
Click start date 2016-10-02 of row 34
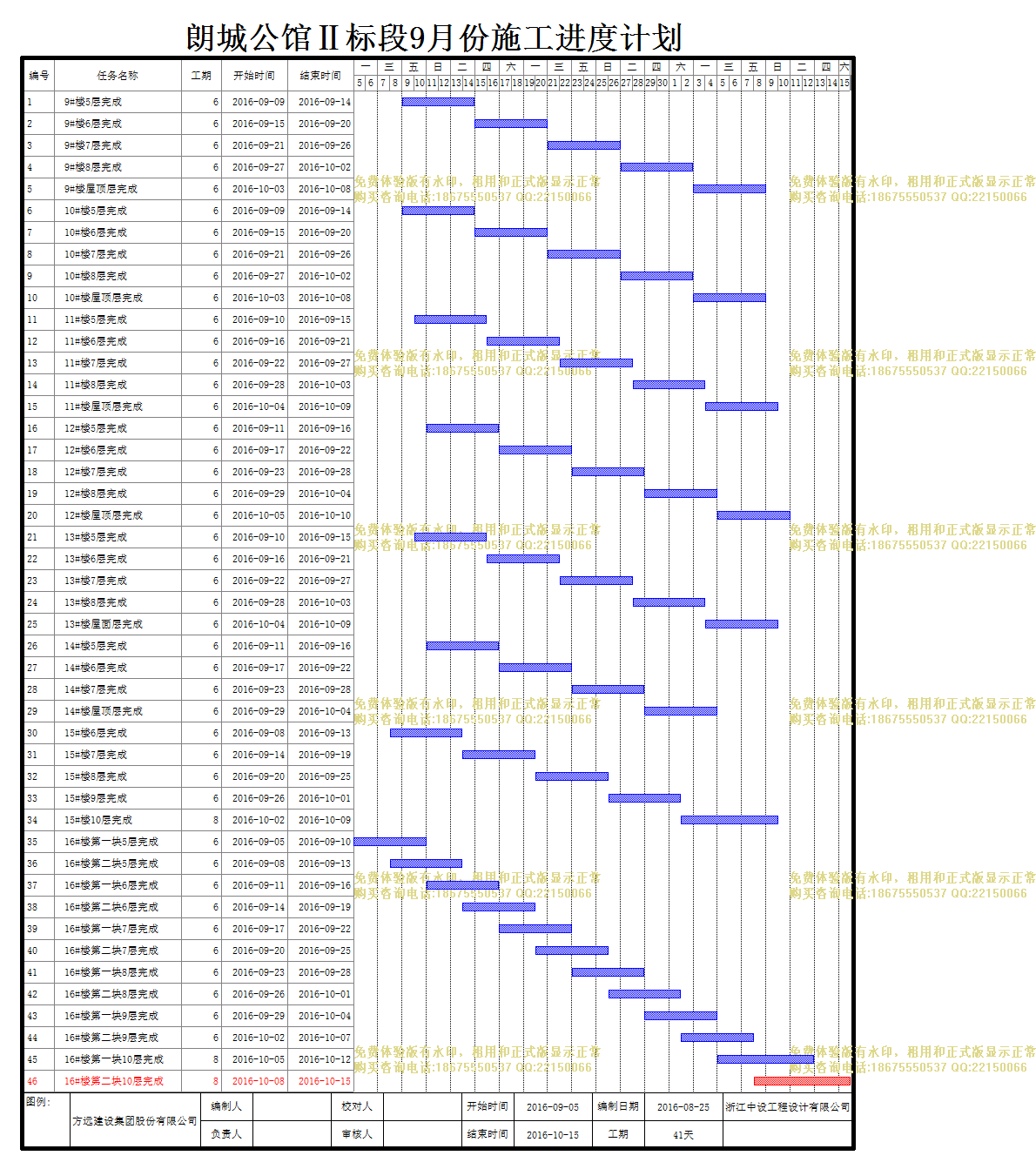(259, 820)
